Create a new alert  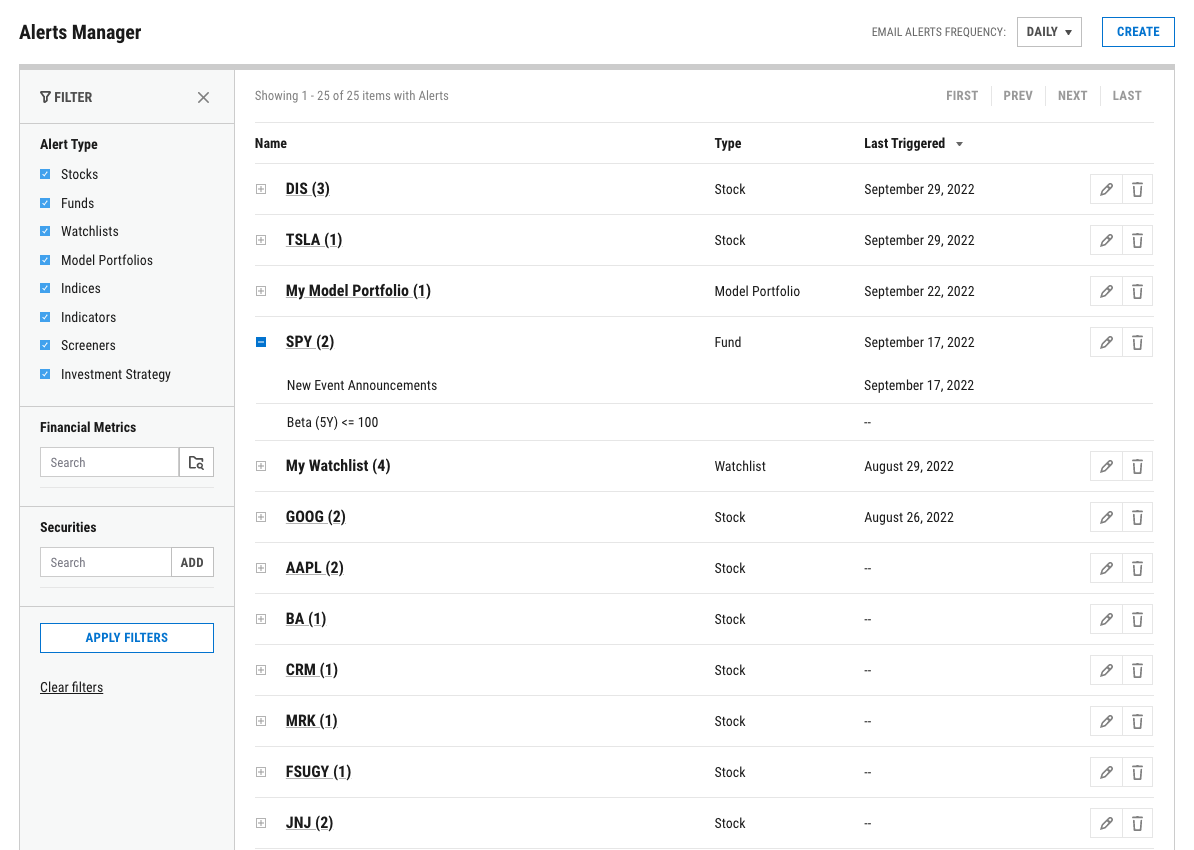point(1138,32)
